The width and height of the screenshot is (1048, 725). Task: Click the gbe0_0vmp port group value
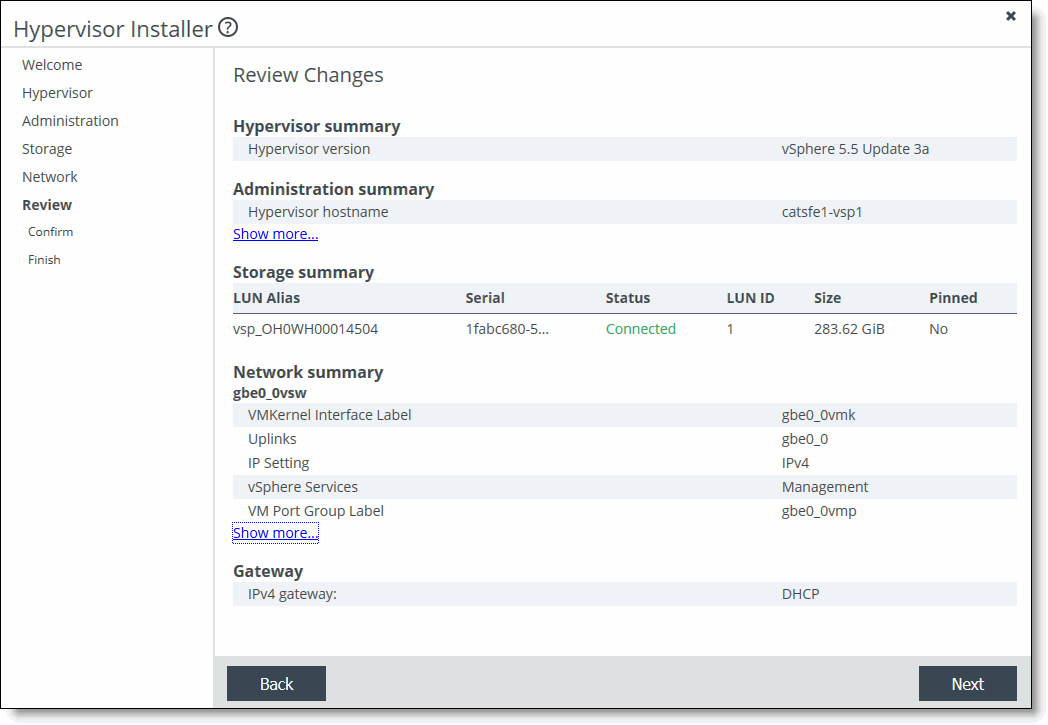(x=819, y=511)
